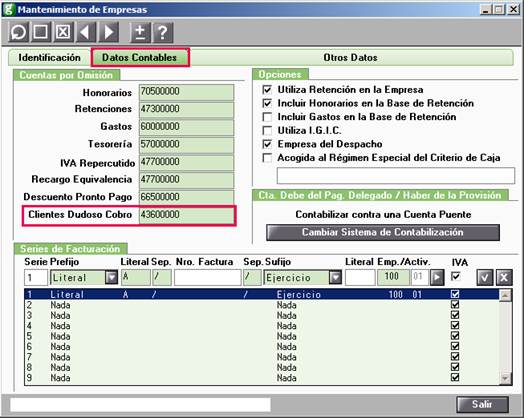
Task: Click scroll up arrow of series list
Action: (x=505, y=295)
